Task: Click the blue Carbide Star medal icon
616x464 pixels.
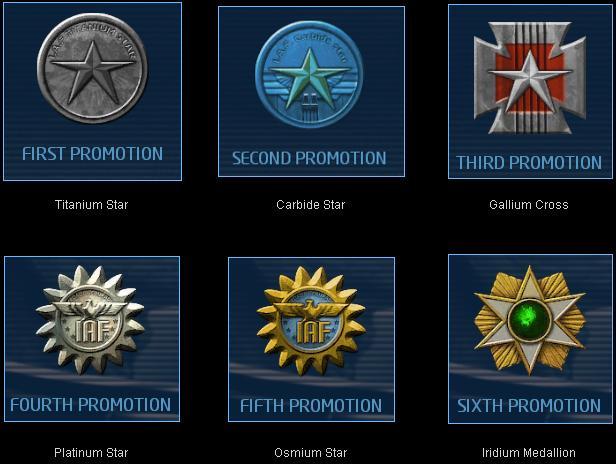Action: (309, 74)
